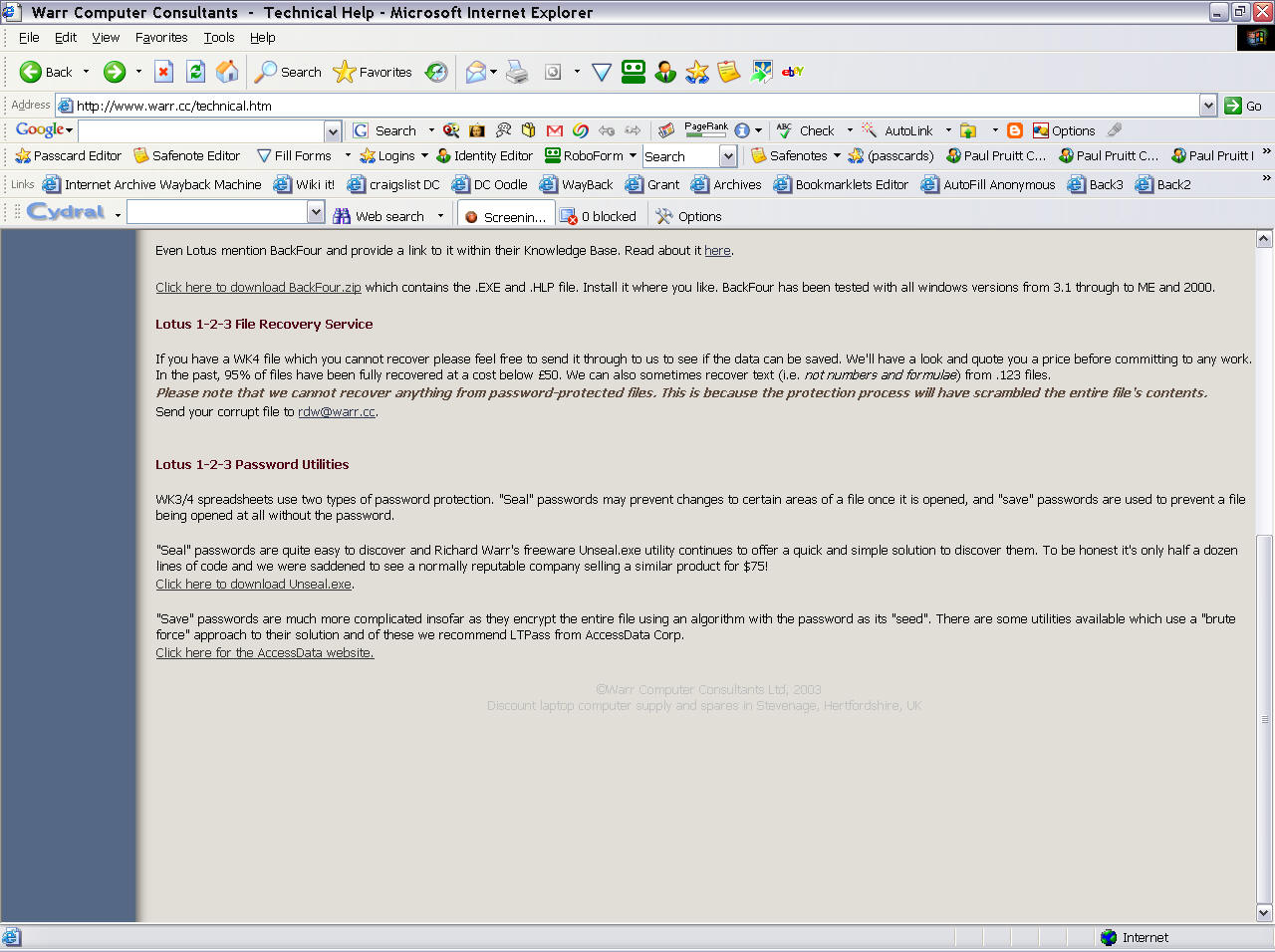Viewport: 1275px width, 952px height.
Task: Click the (passcards) toolbar button
Action: tap(892, 155)
